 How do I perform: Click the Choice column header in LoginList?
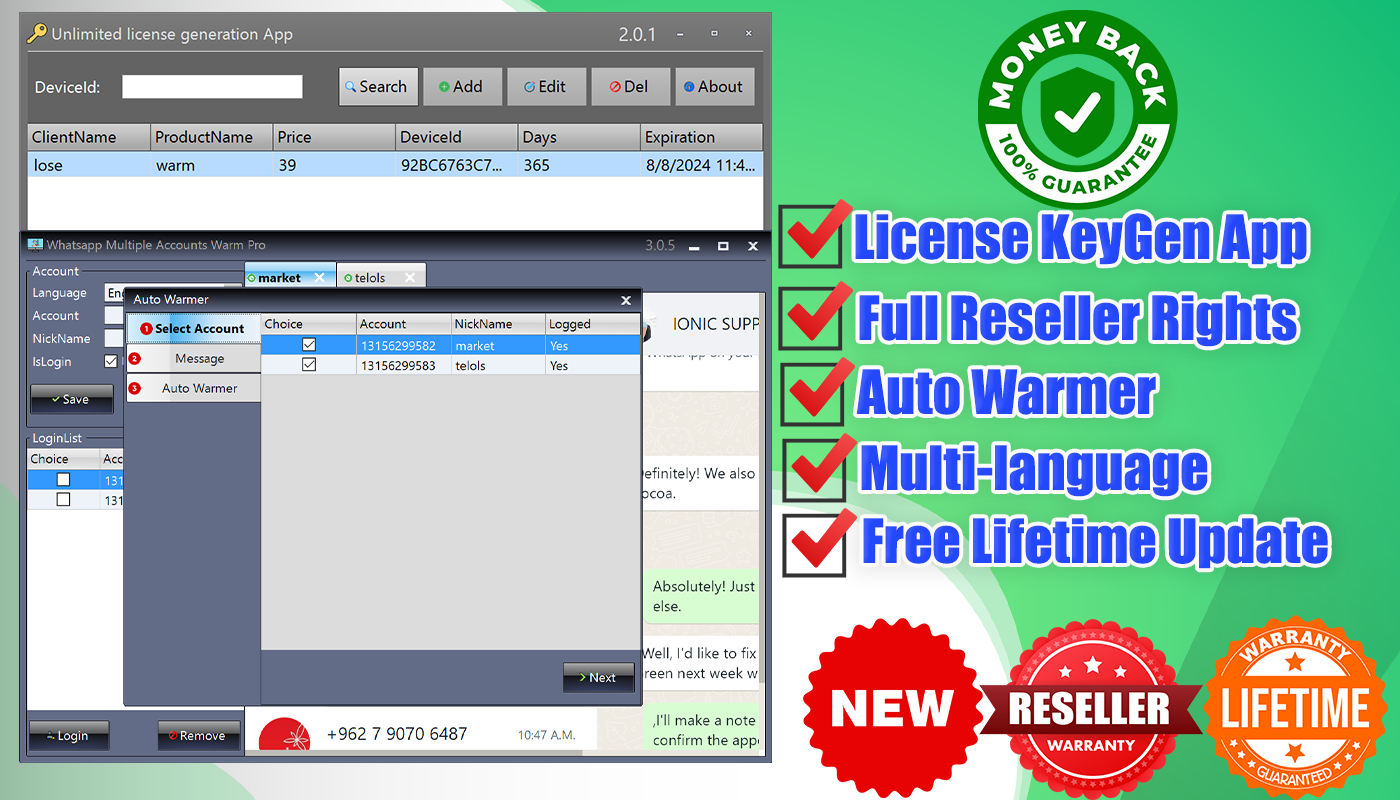pos(63,459)
